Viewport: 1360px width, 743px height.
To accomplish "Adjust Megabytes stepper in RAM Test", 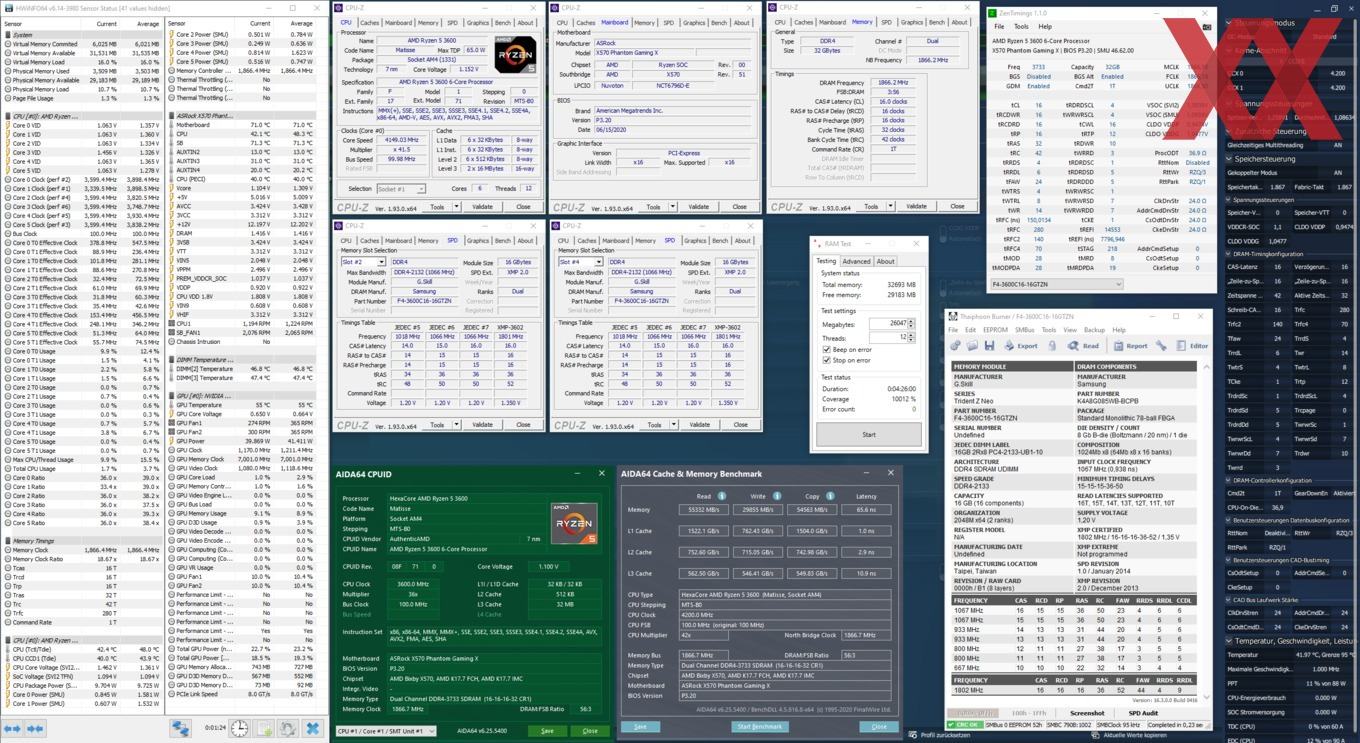I will [x=910, y=324].
